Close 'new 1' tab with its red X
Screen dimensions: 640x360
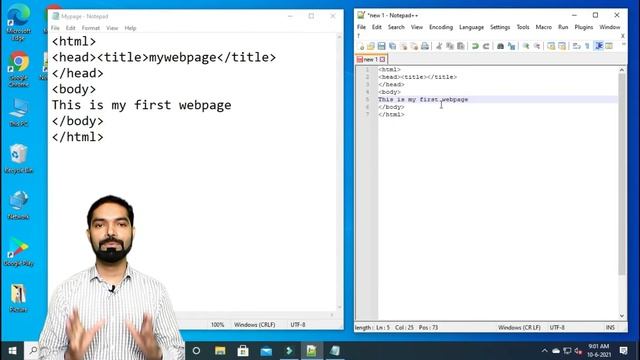[x=382, y=60]
